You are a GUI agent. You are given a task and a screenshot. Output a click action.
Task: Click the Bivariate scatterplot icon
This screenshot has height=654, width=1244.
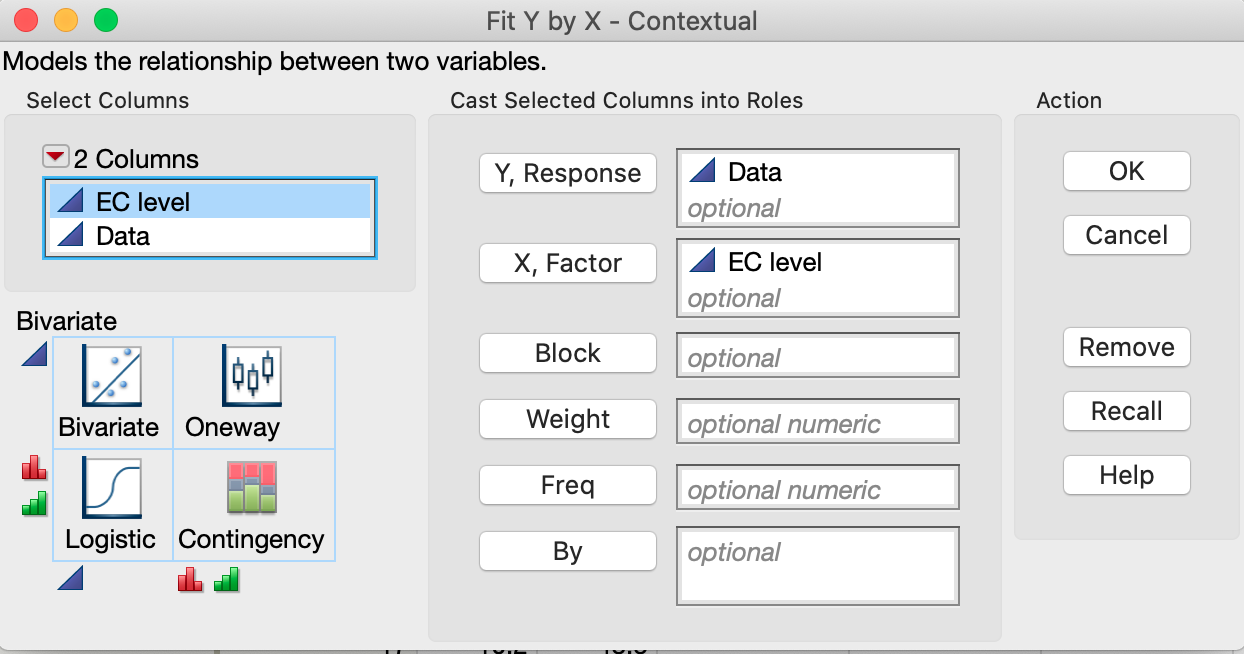[x=111, y=376]
